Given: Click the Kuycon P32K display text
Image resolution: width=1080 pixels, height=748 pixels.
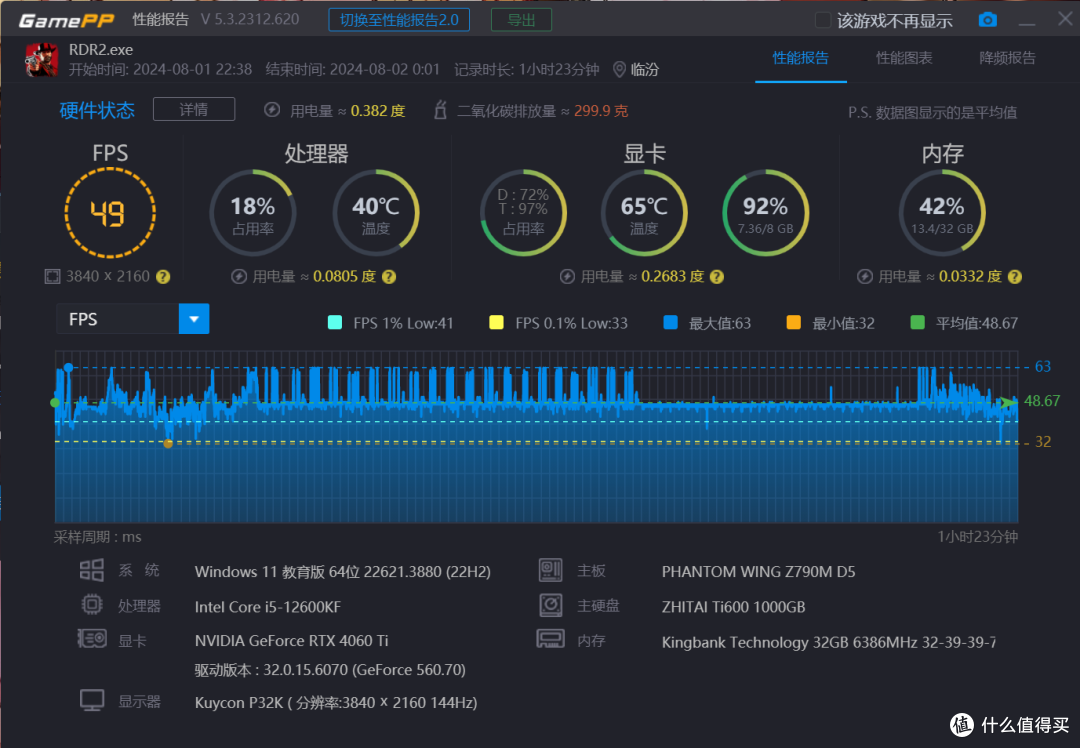Looking at the screenshot, I should tap(336, 703).
